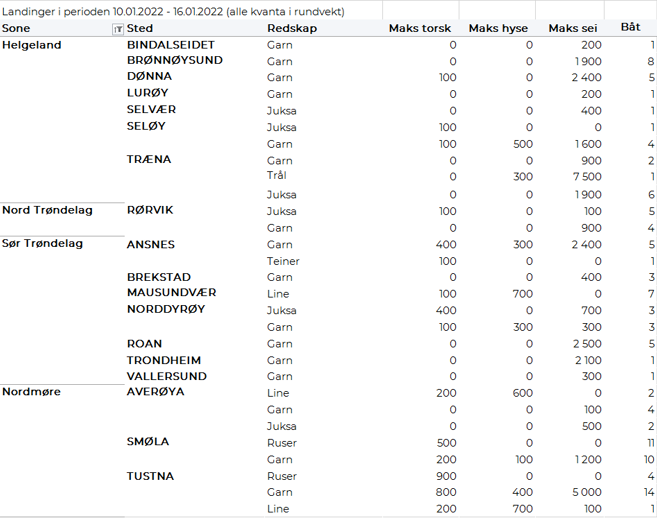The width and height of the screenshot is (657, 518).
Task: Select the Redskap column header
Action: [x=291, y=29]
